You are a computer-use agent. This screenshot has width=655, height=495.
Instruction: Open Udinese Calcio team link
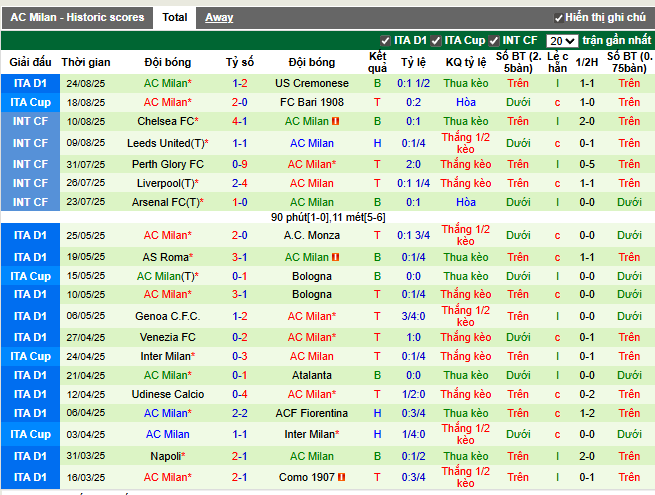[168, 394]
